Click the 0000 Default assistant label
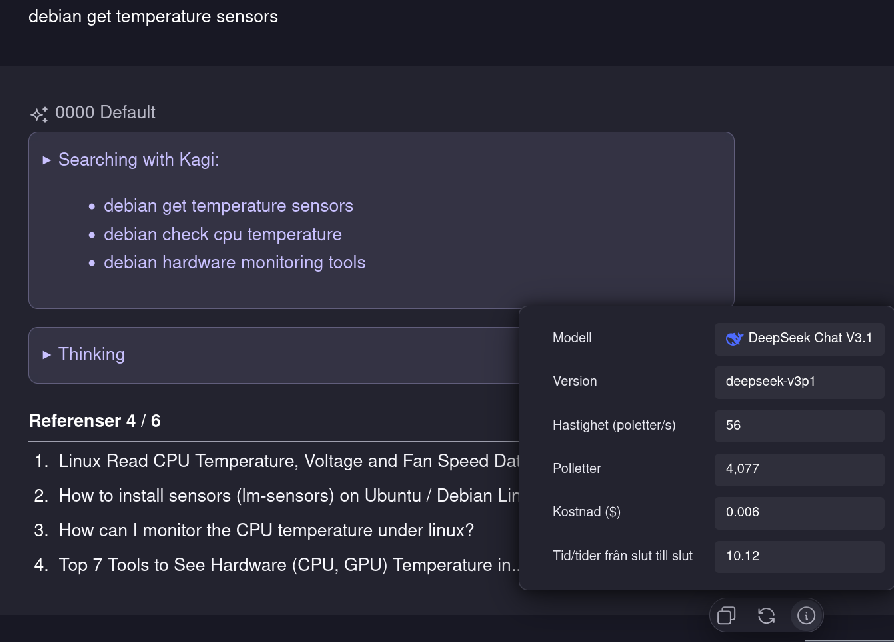 click(105, 113)
